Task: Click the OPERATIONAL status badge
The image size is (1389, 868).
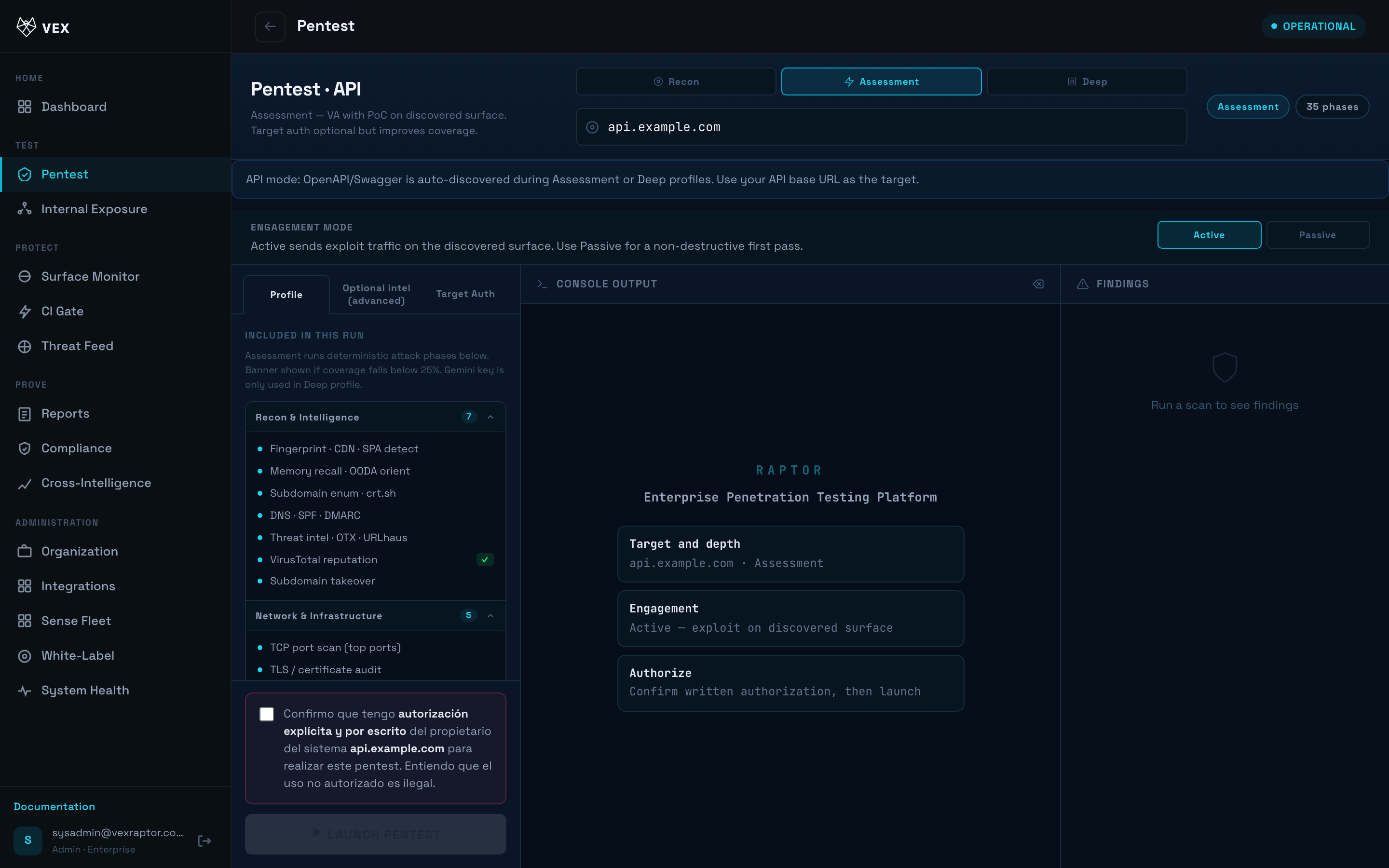Action: pos(1313,27)
